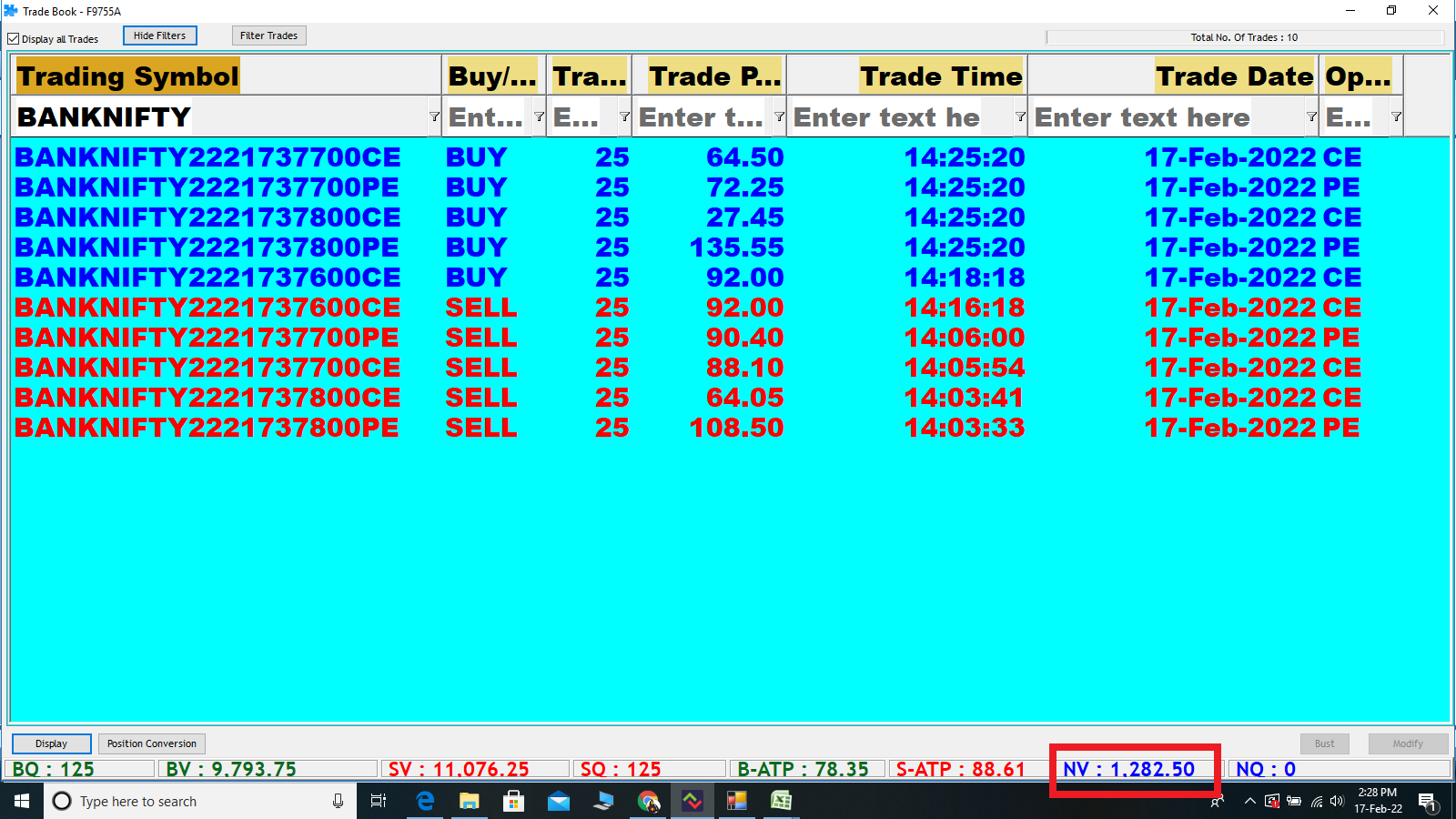Open the Trade Qty column filter dropdown

624,116
